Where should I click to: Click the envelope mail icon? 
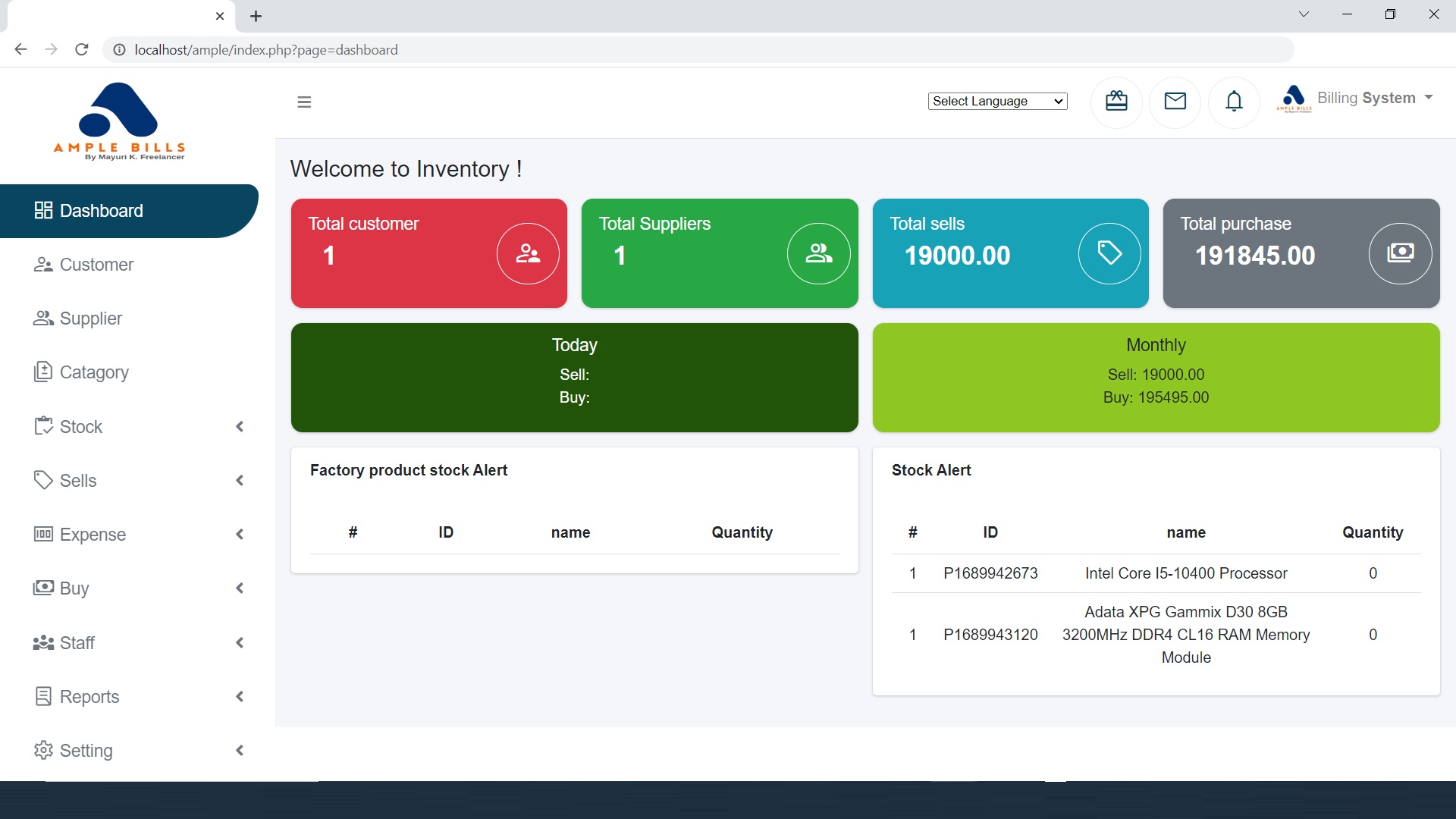point(1175,101)
